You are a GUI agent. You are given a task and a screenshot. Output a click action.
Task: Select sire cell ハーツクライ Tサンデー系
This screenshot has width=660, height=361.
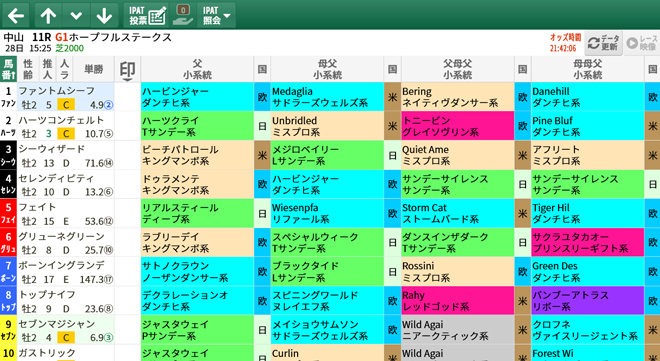197,126
